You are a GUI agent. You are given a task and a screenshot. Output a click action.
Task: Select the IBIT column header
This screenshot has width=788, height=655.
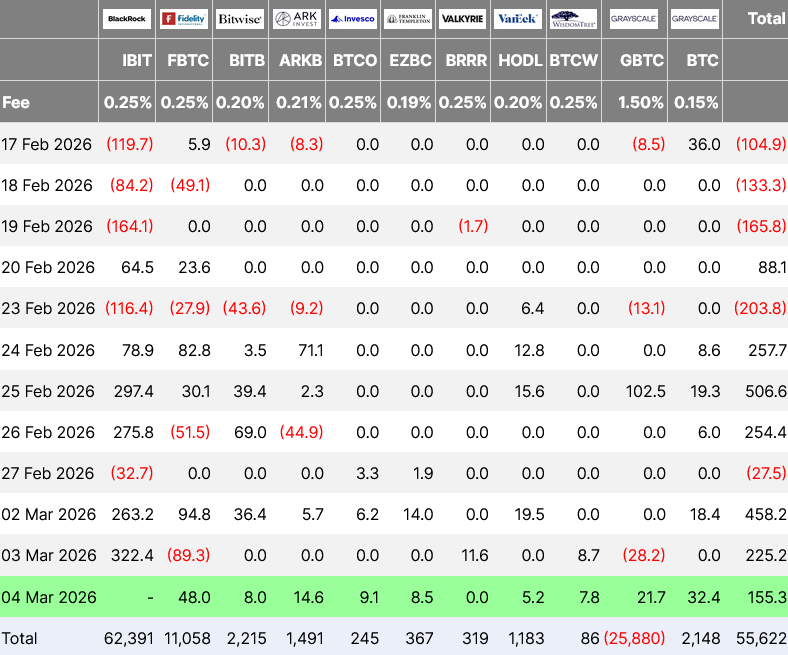click(x=137, y=60)
